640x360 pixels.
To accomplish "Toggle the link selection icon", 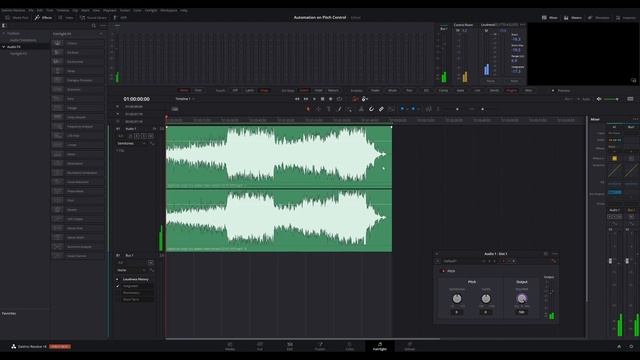I will tap(381, 109).
